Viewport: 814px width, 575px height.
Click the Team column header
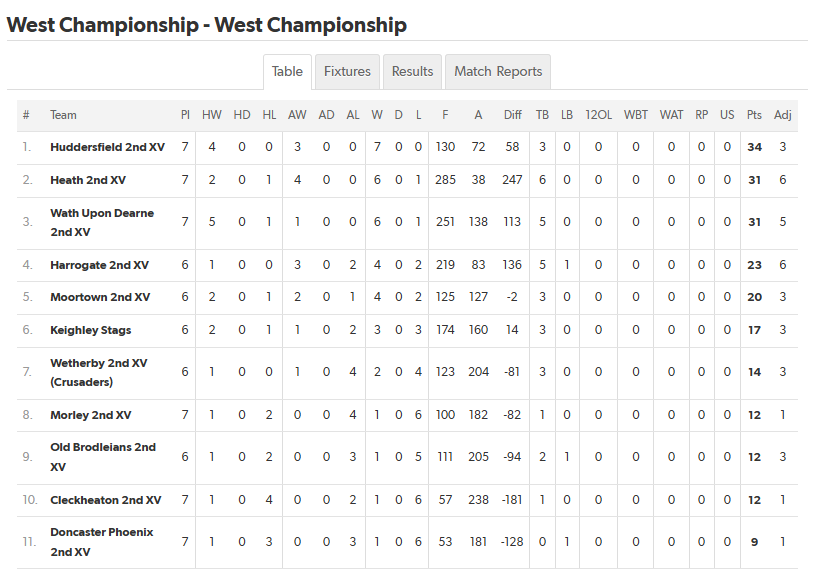[63, 115]
